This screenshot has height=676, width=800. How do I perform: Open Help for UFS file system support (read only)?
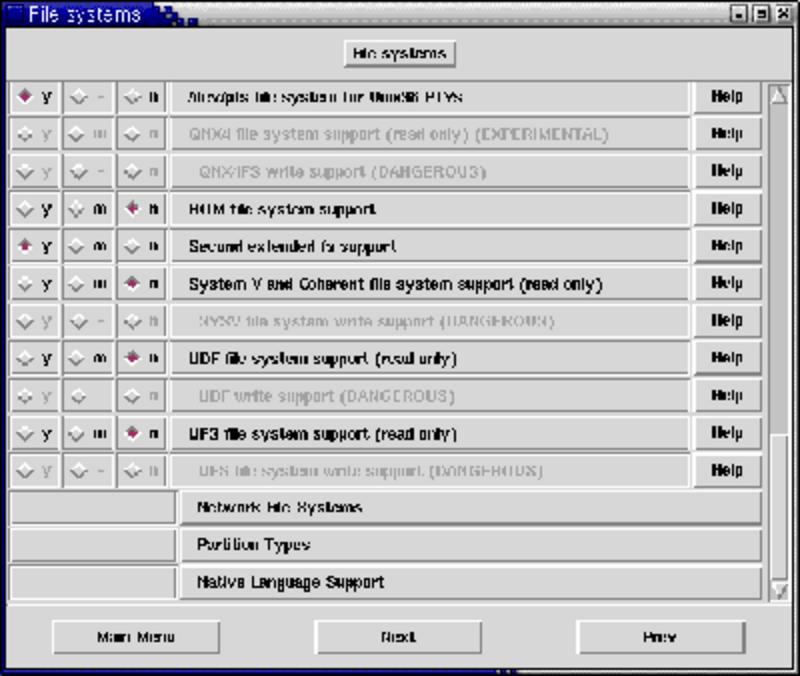coord(727,434)
